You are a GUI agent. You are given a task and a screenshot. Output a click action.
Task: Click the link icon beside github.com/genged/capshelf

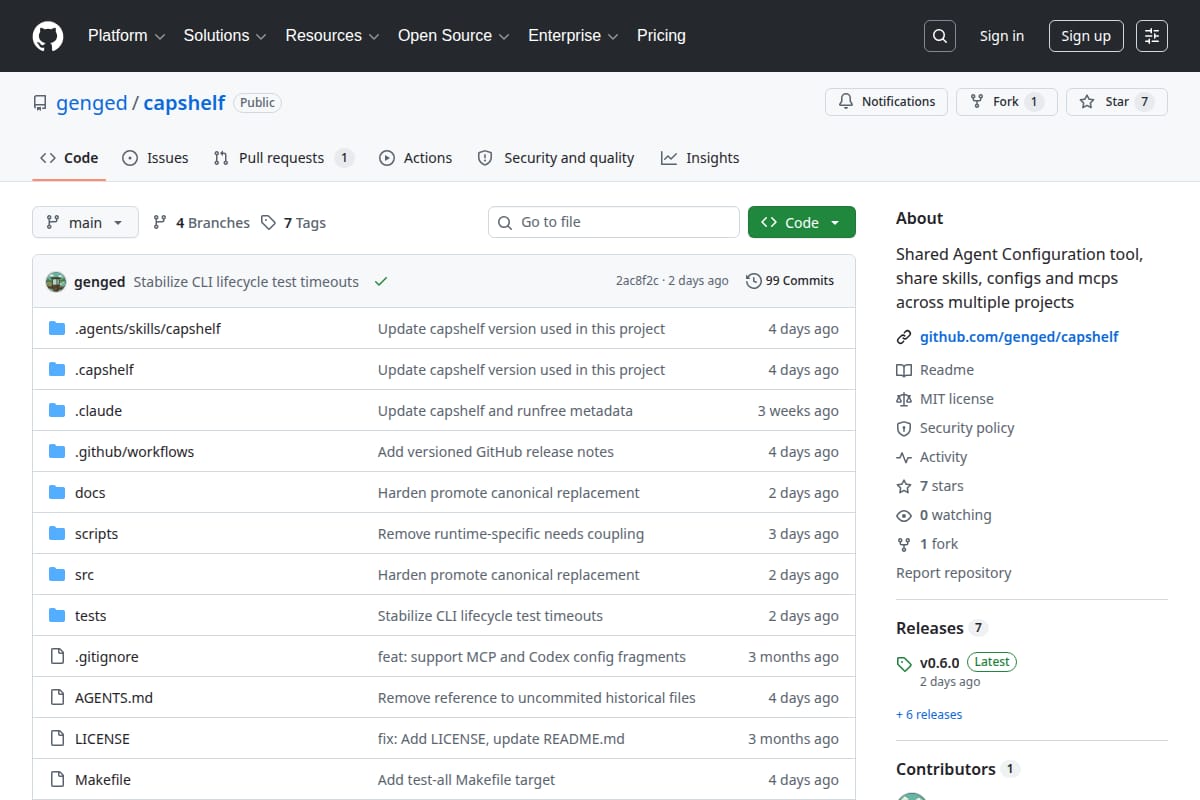pos(904,337)
